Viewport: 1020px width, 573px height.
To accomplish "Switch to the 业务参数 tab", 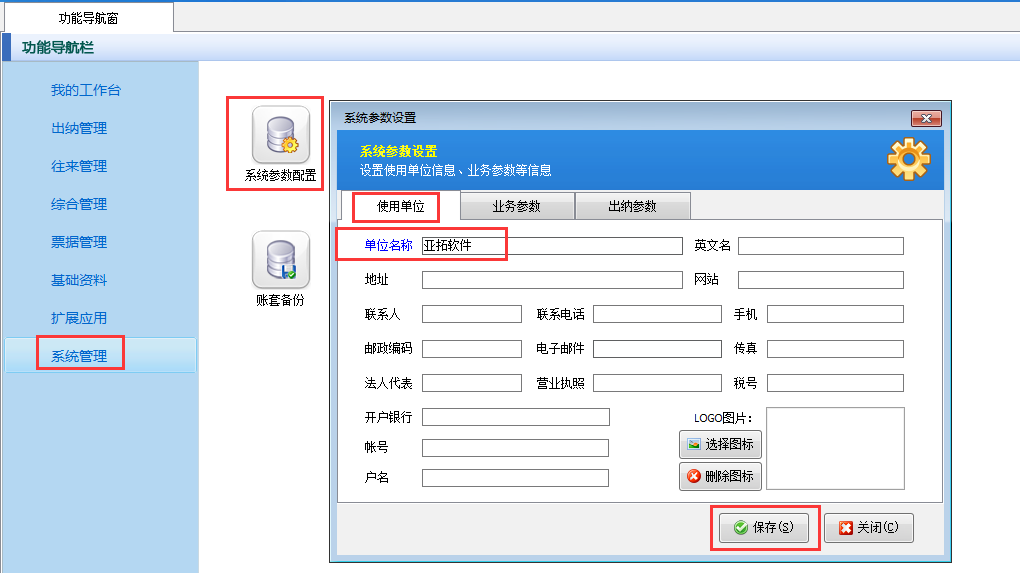I will point(516,207).
